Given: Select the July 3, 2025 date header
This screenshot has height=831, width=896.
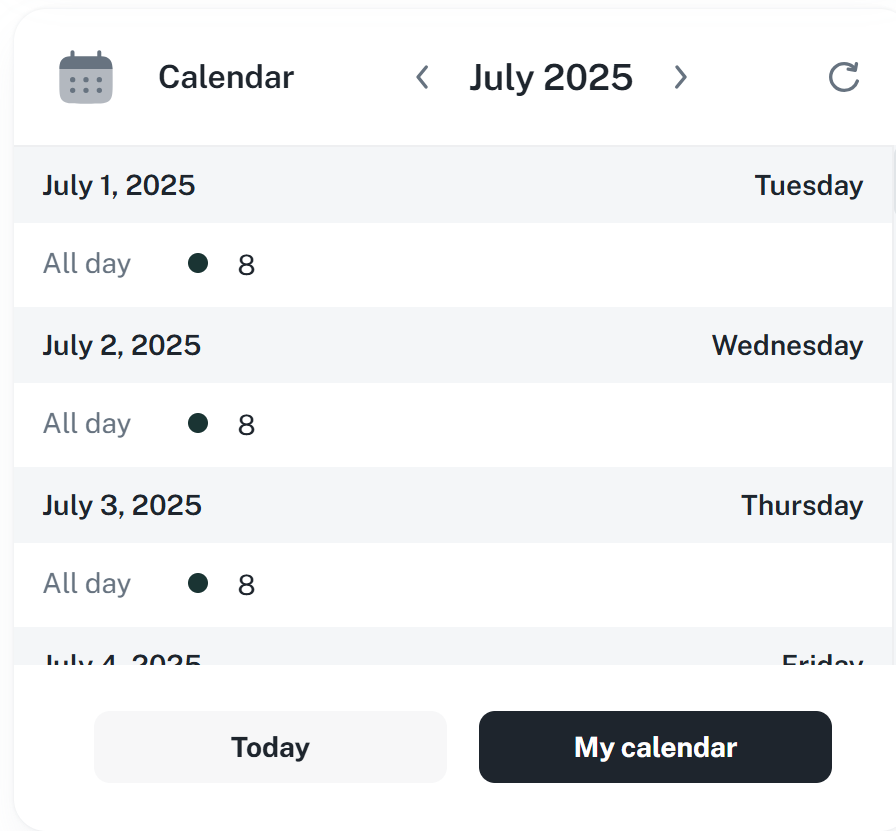Looking at the screenshot, I should pyautogui.click(x=122, y=505).
